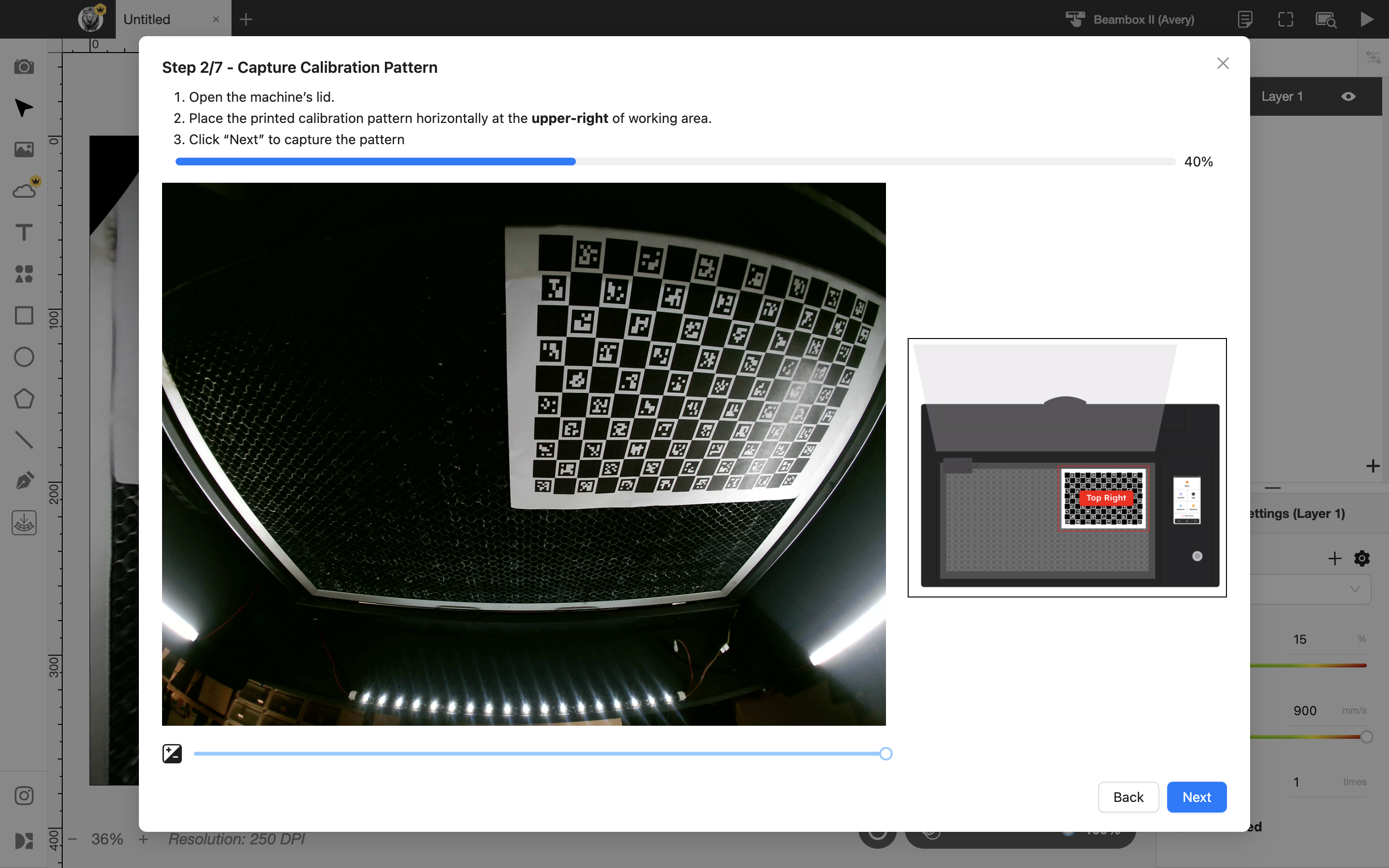Screen dimensions: 1389x868
Task: Click the exposure adjustment icon
Action: pos(172,753)
